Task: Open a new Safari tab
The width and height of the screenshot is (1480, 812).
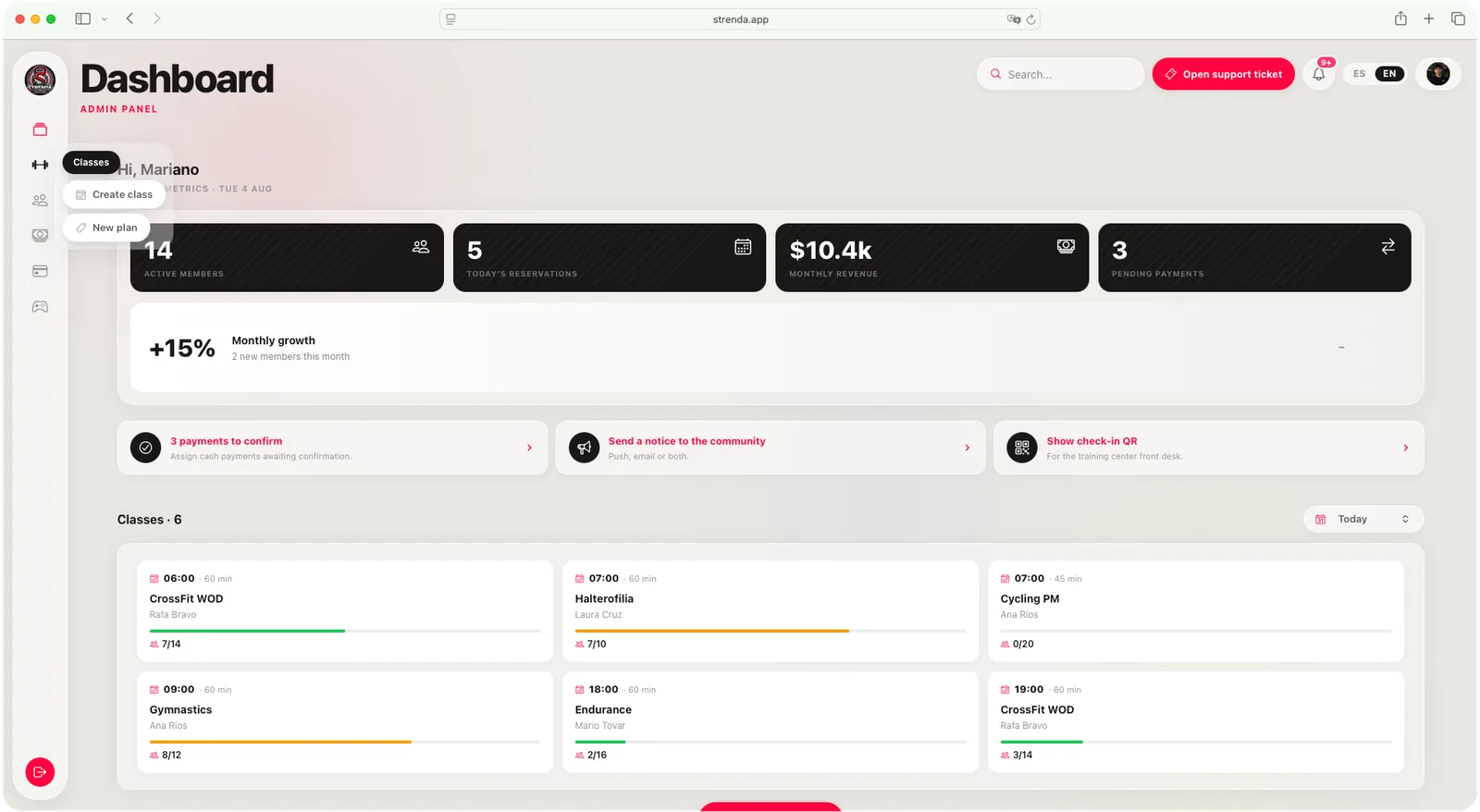Action: (x=1429, y=18)
